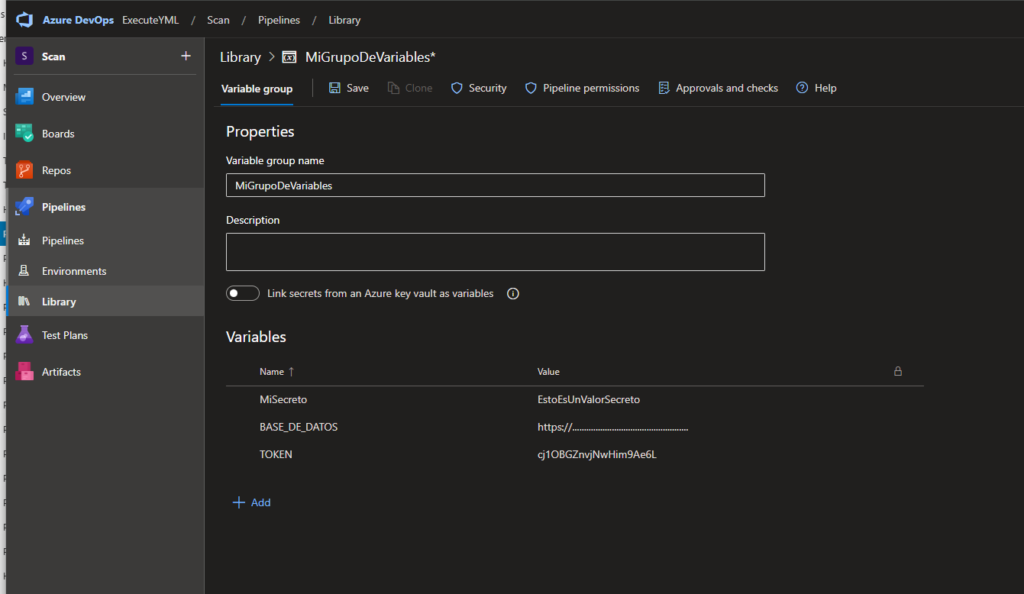Expand the Pipelines section in sidebar
This screenshot has width=1024, height=594.
pos(63,207)
